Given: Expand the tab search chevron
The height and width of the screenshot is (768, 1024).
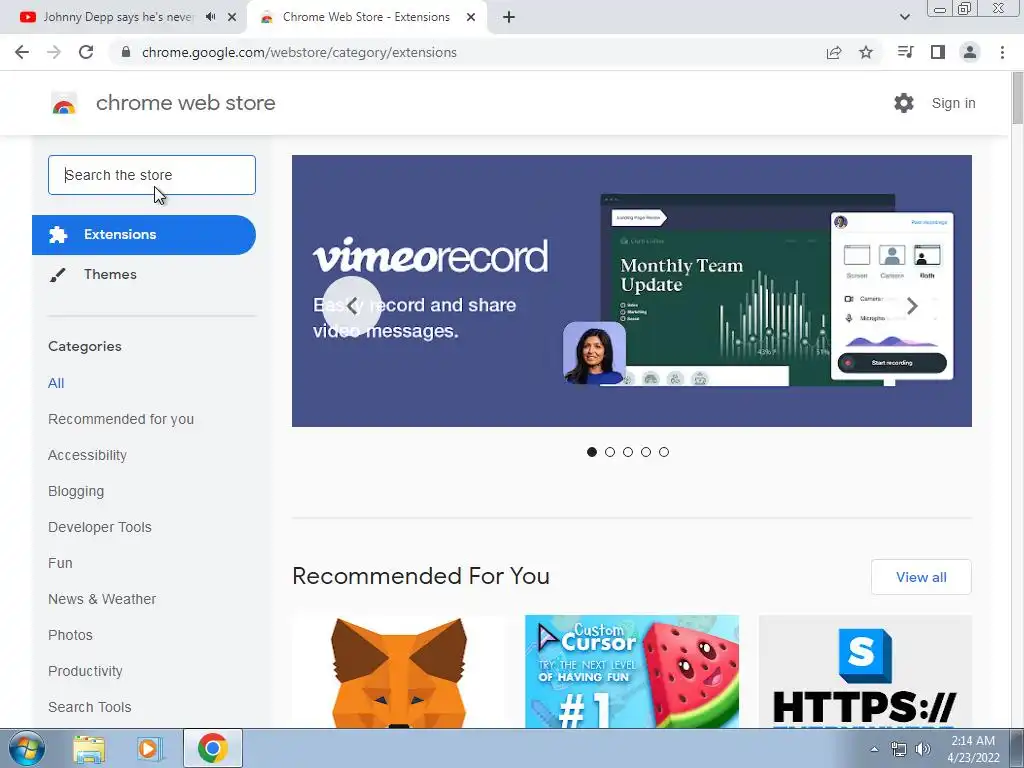Looking at the screenshot, I should point(904,17).
